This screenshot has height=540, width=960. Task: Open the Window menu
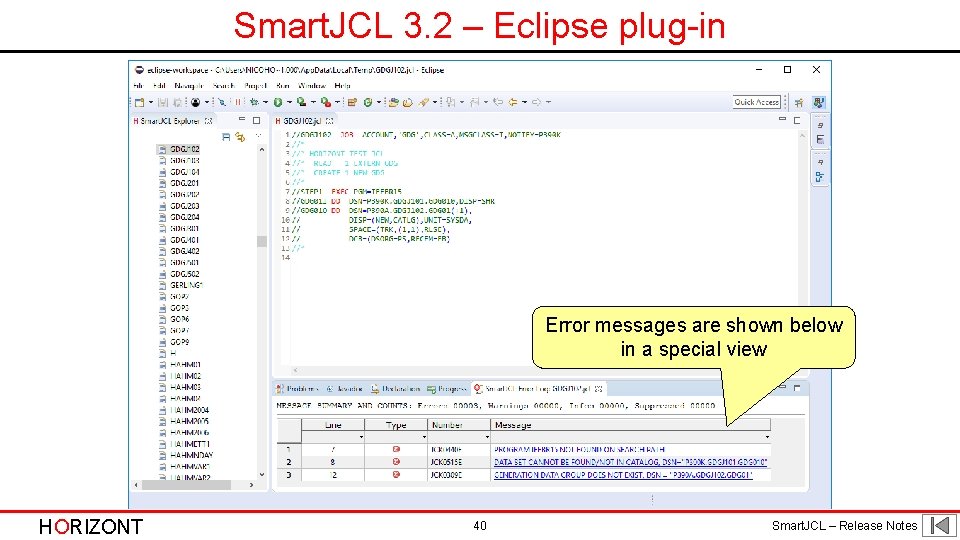(x=312, y=86)
